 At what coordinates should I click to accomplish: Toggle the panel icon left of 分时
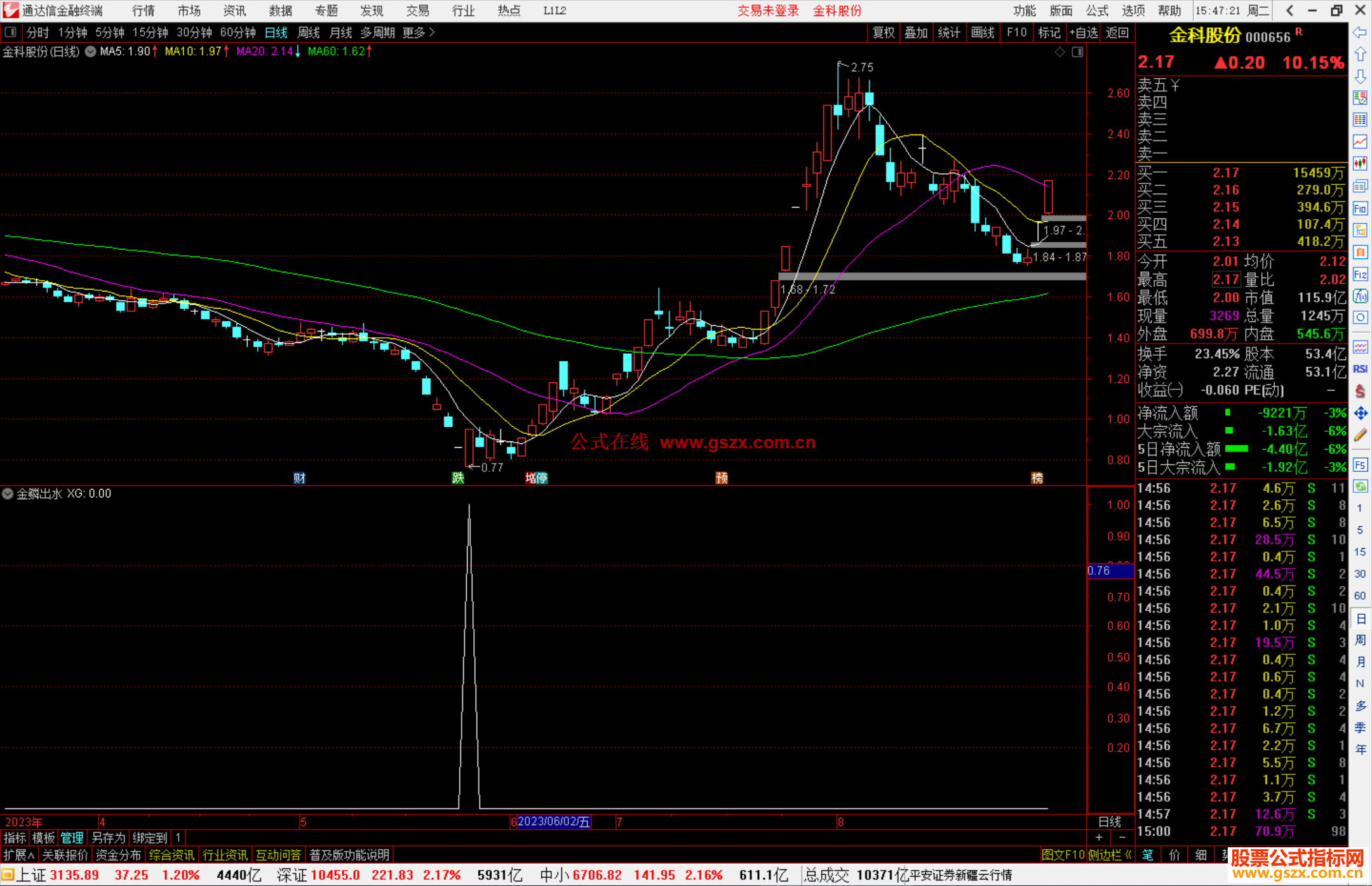[x=11, y=32]
